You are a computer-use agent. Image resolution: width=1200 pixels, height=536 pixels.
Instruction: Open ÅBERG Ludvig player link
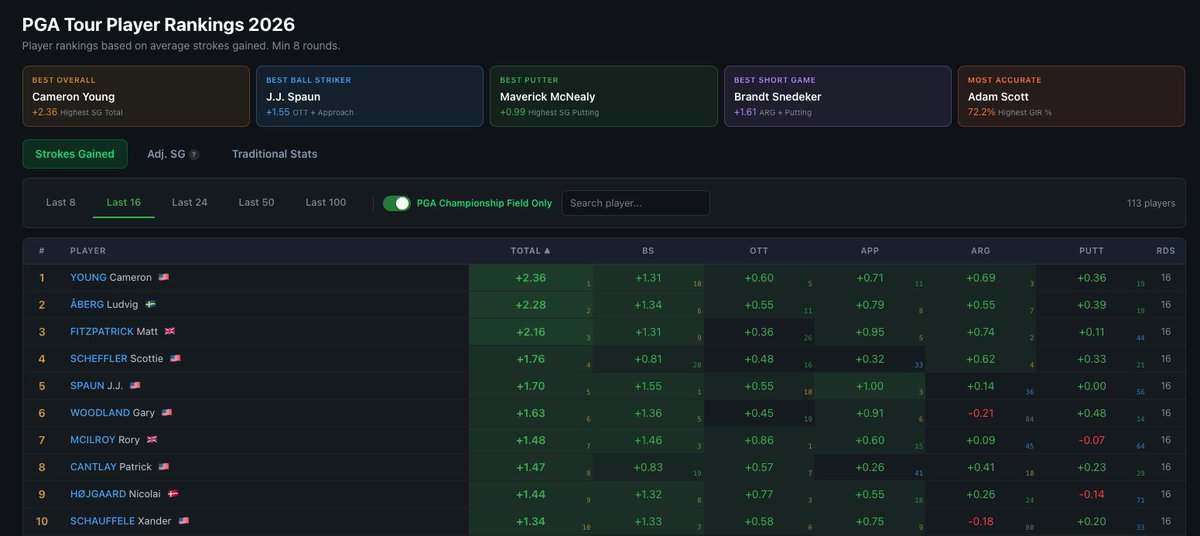click(104, 304)
